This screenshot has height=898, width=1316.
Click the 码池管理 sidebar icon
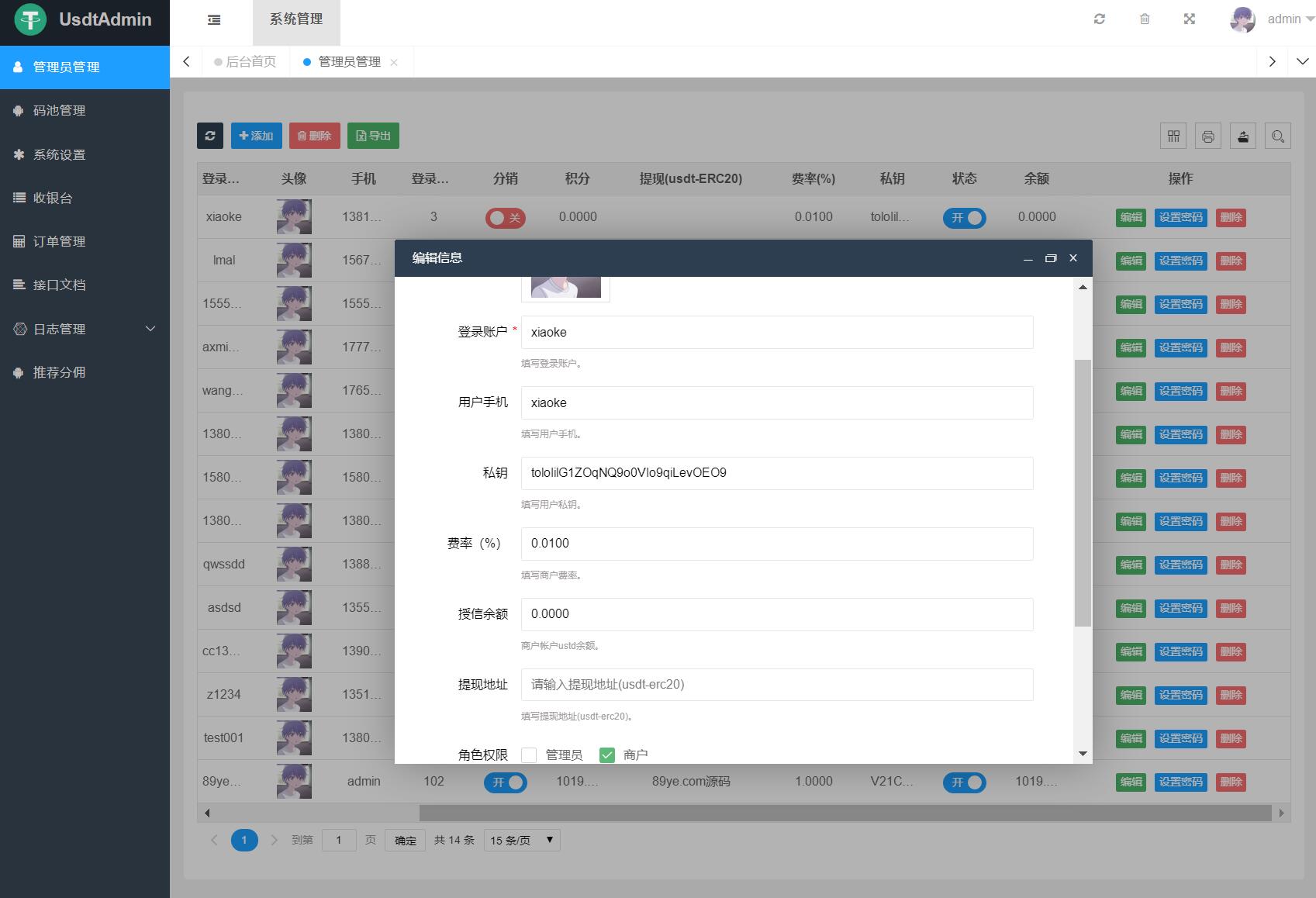(19, 111)
